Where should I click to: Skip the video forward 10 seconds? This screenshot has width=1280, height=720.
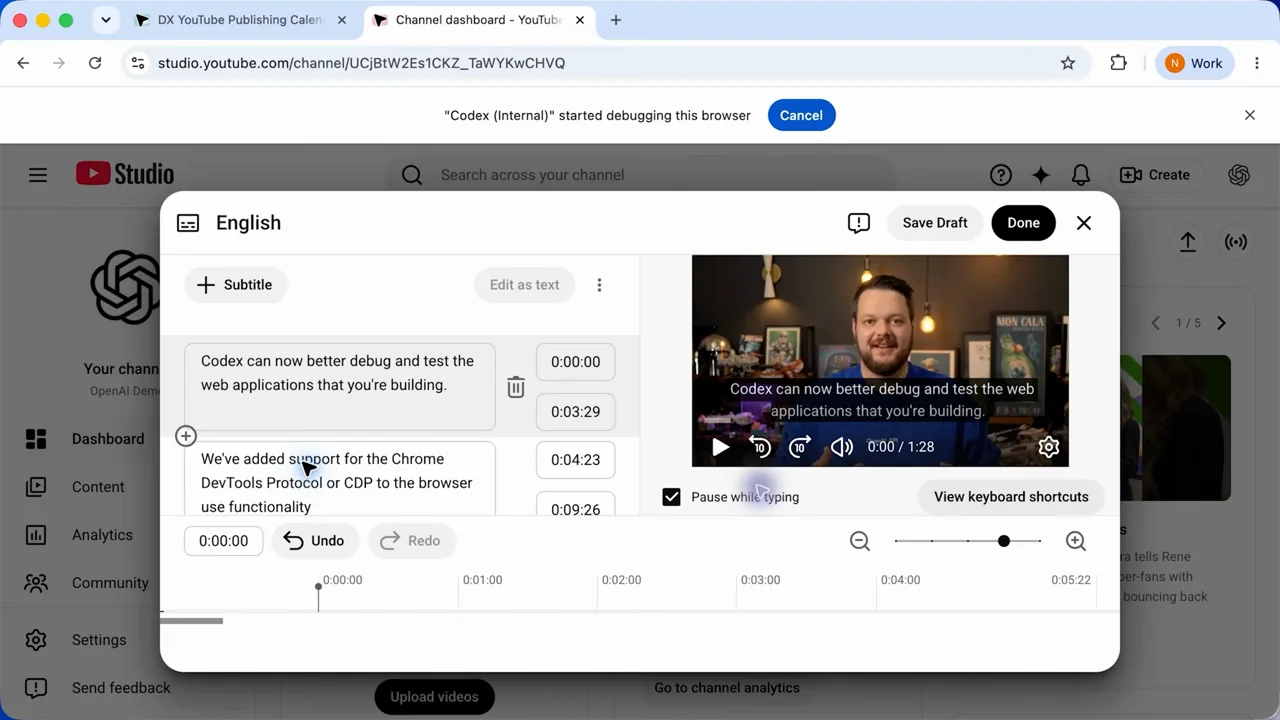point(800,447)
